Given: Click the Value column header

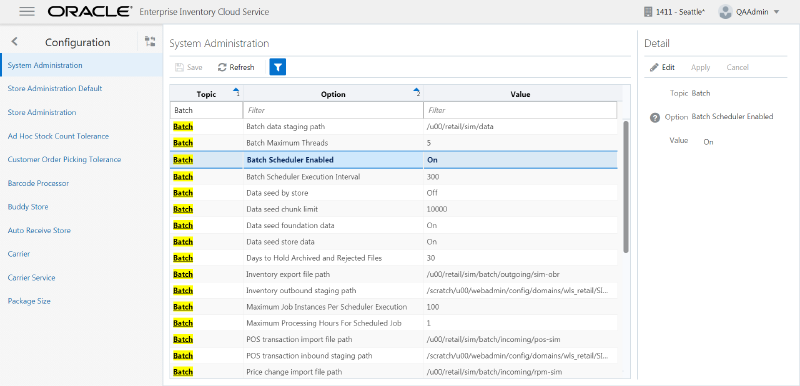Looking at the screenshot, I should coord(520,94).
